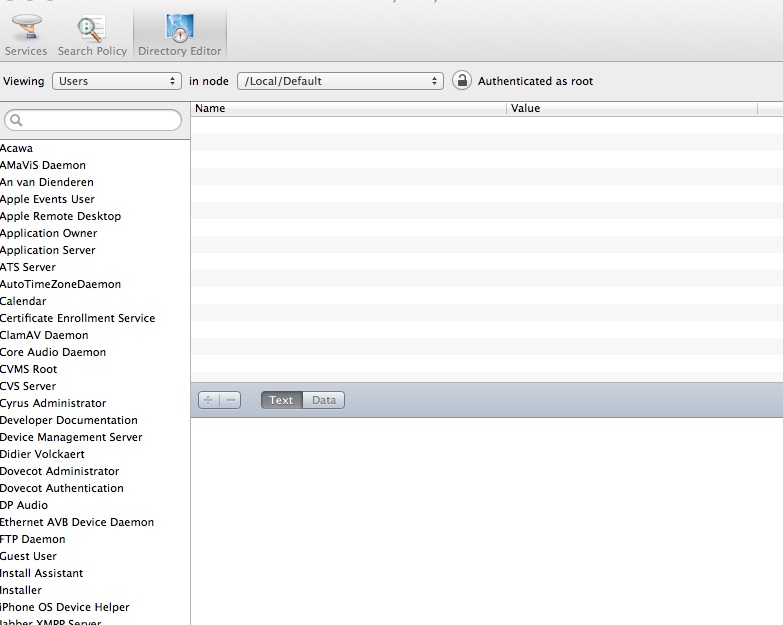The image size is (783, 625).
Task: Open the /Local/Default node dropdown
Action: point(341,81)
